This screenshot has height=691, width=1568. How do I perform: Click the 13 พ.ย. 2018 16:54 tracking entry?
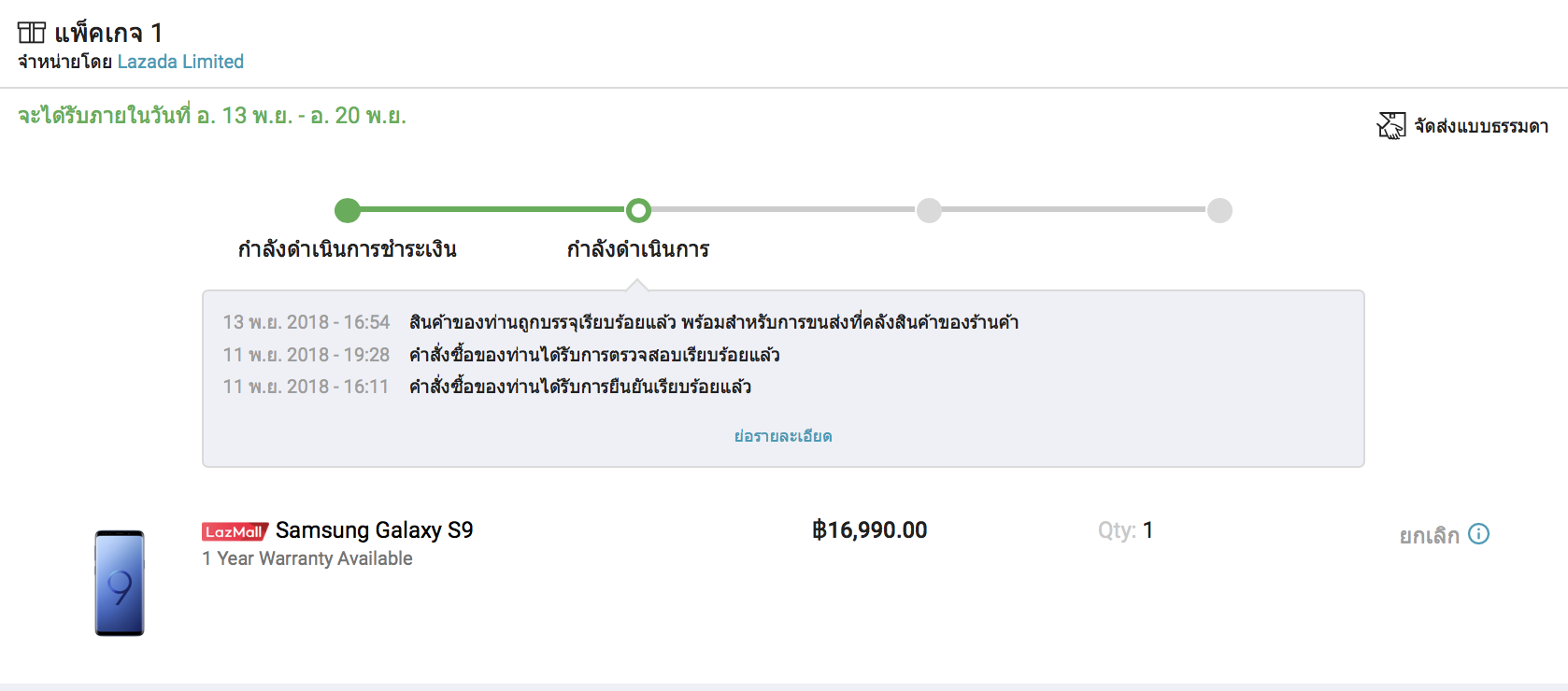[x=620, y=322]
